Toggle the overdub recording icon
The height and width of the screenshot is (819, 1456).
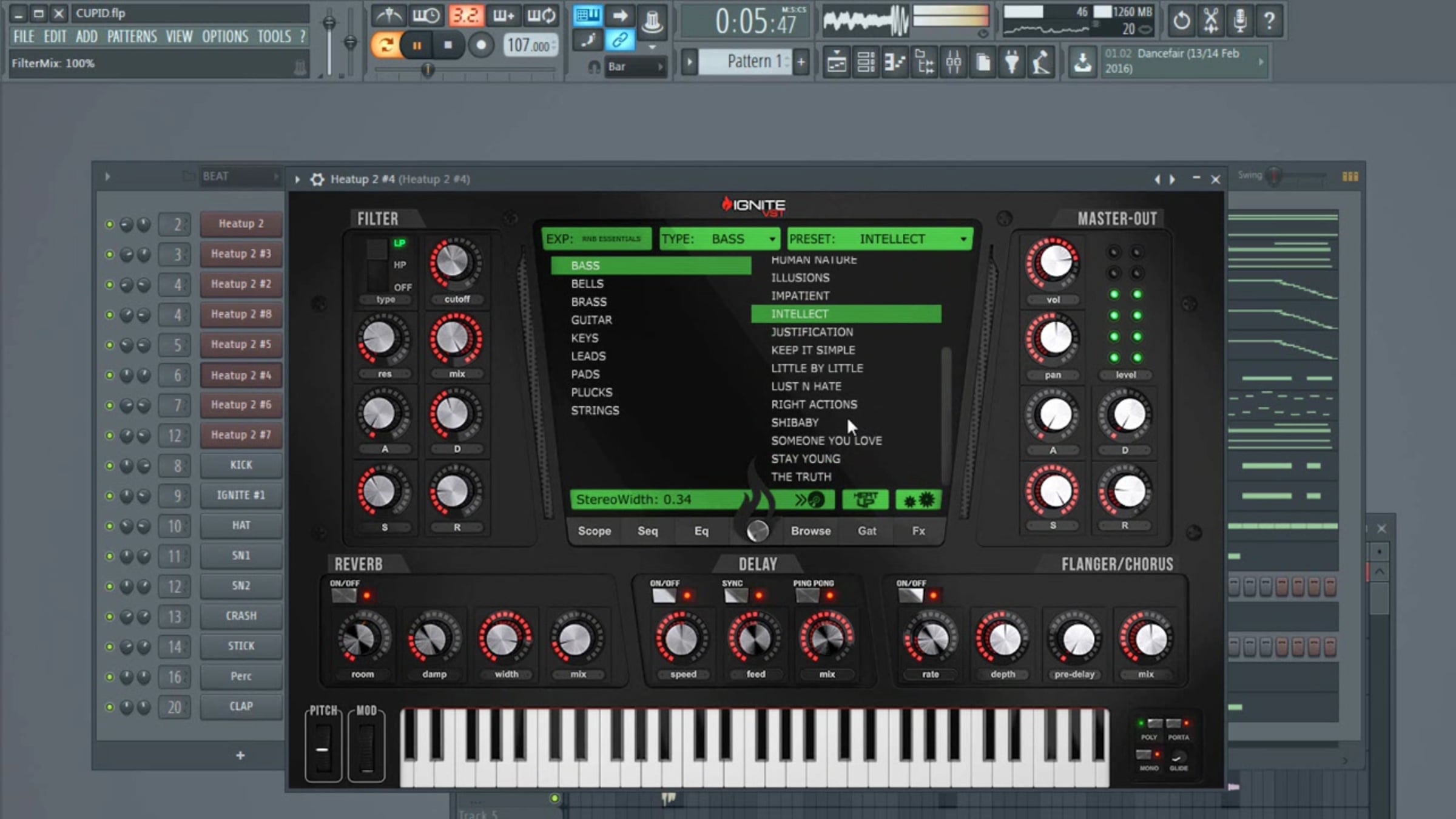pyautogui.click(x=504, y=15)
